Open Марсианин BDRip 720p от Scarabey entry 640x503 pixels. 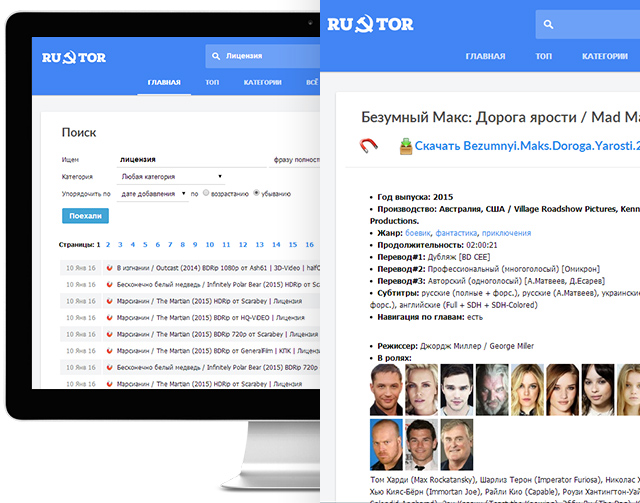point(217,334)
